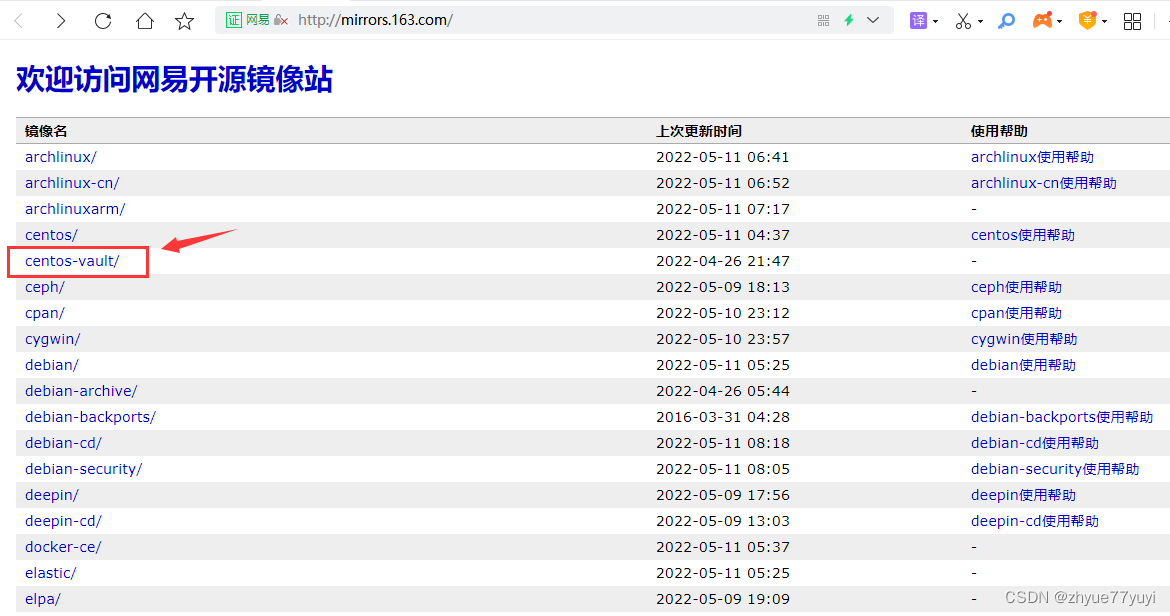The width and height of the screenshot is (1170, 616).
Task: Open the centos-vault/ mirror directory
Action: click(72, 261)
